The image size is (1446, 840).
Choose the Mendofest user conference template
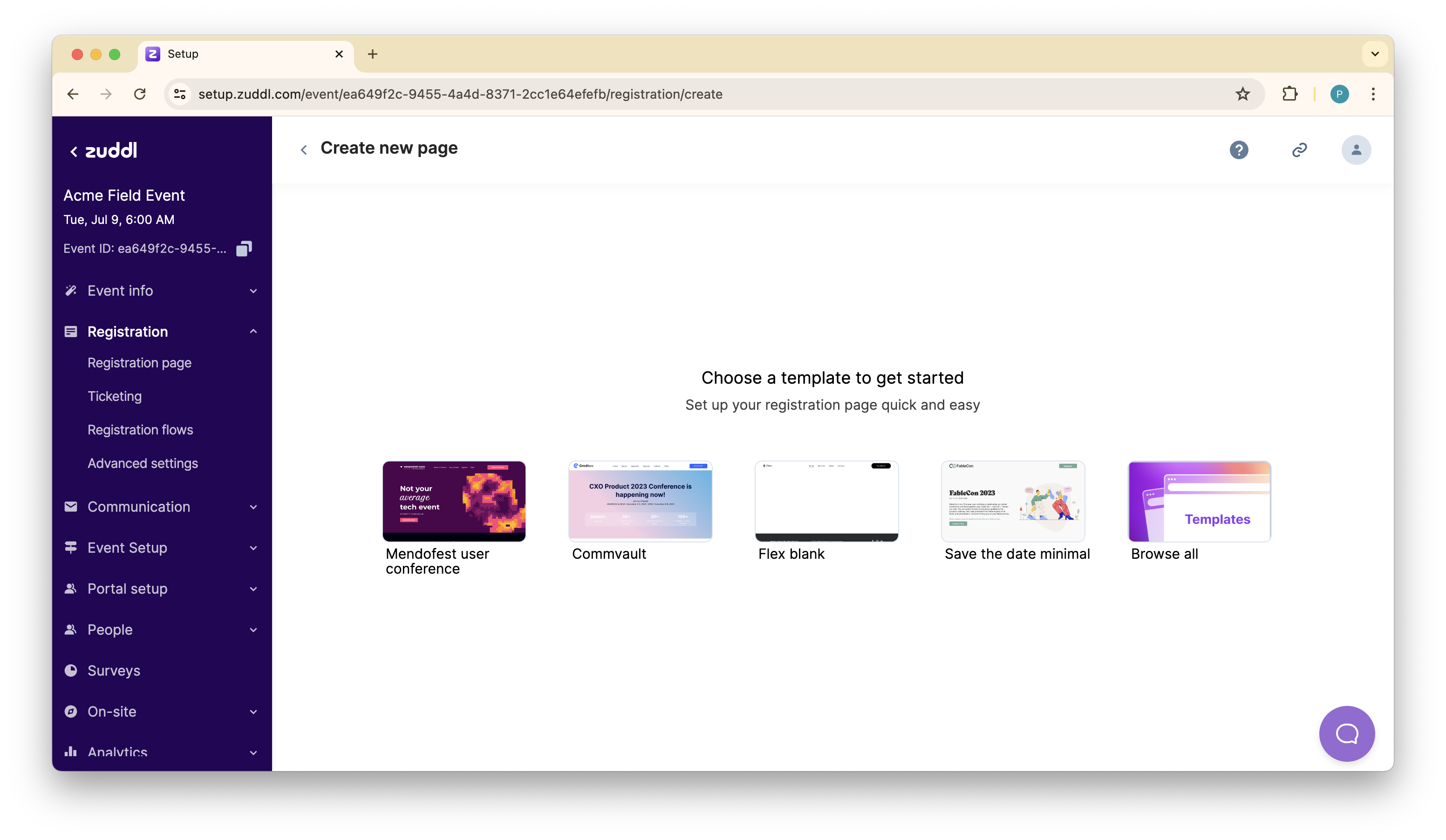[454, 501]
